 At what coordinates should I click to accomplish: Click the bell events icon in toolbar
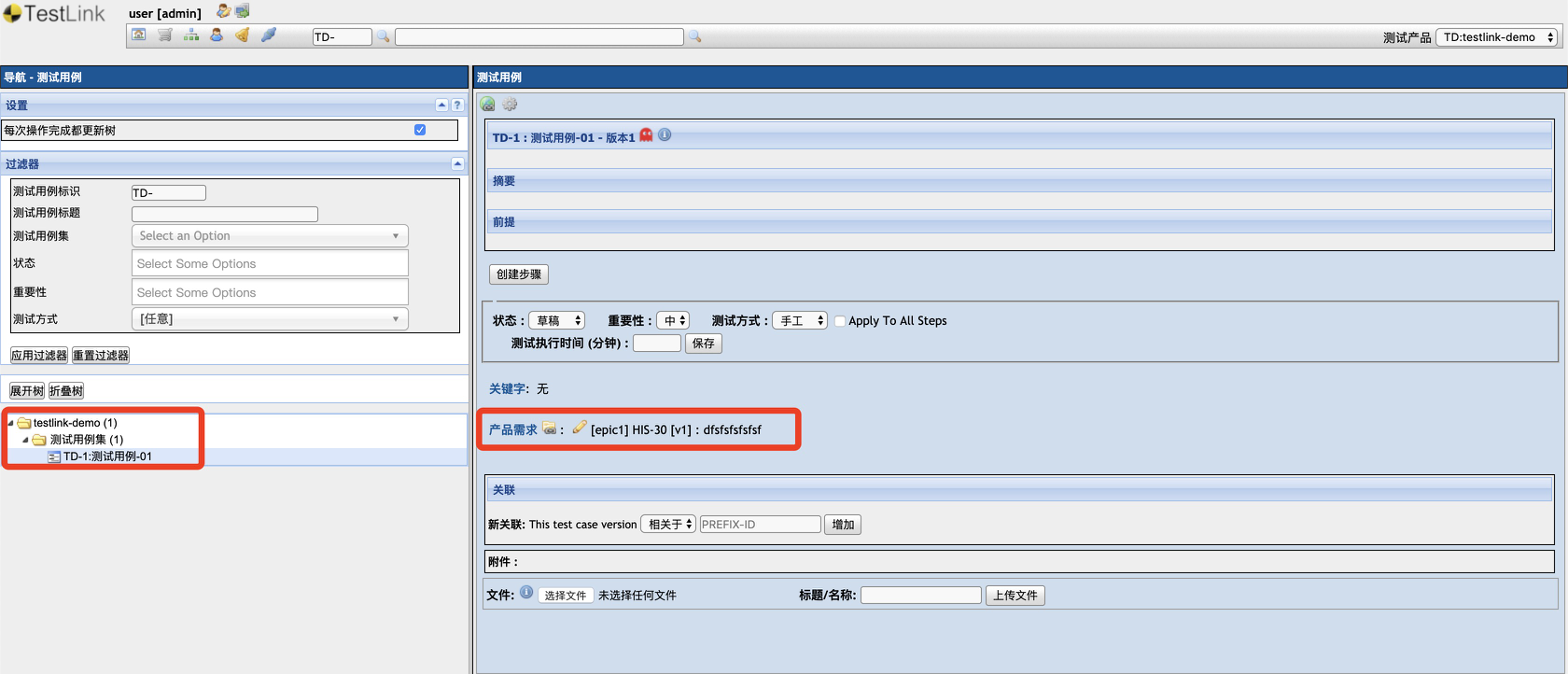[x=243, y=35]
